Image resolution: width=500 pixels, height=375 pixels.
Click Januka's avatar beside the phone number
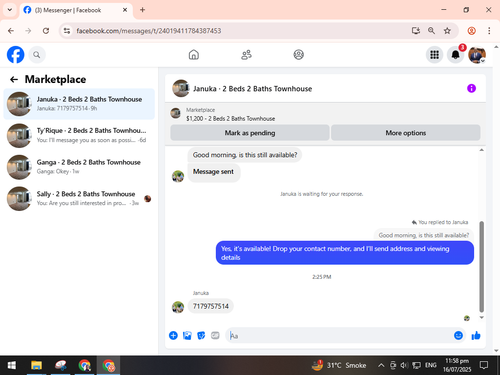click(178, 307)
